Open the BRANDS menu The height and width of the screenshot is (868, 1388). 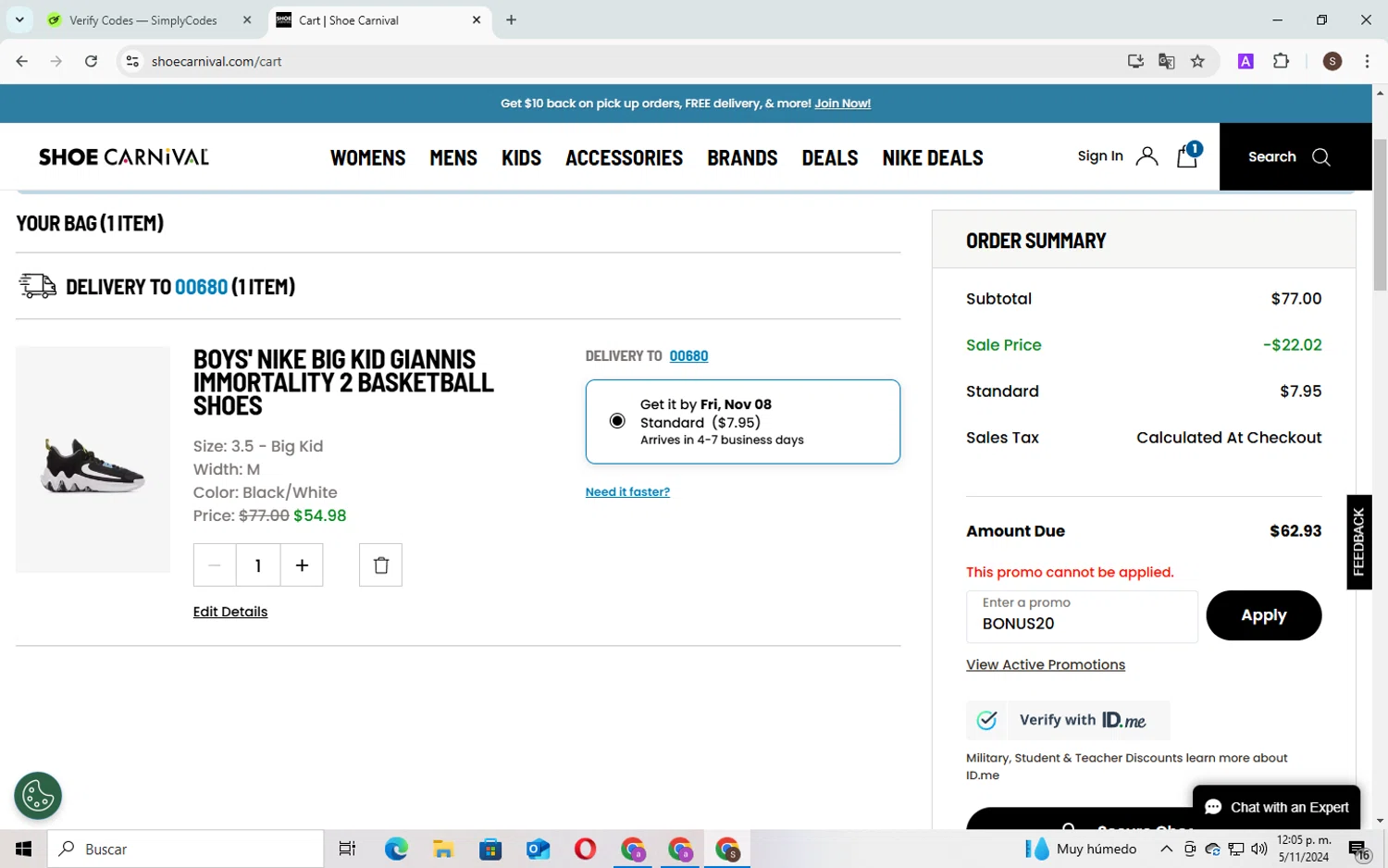point(742,157)
